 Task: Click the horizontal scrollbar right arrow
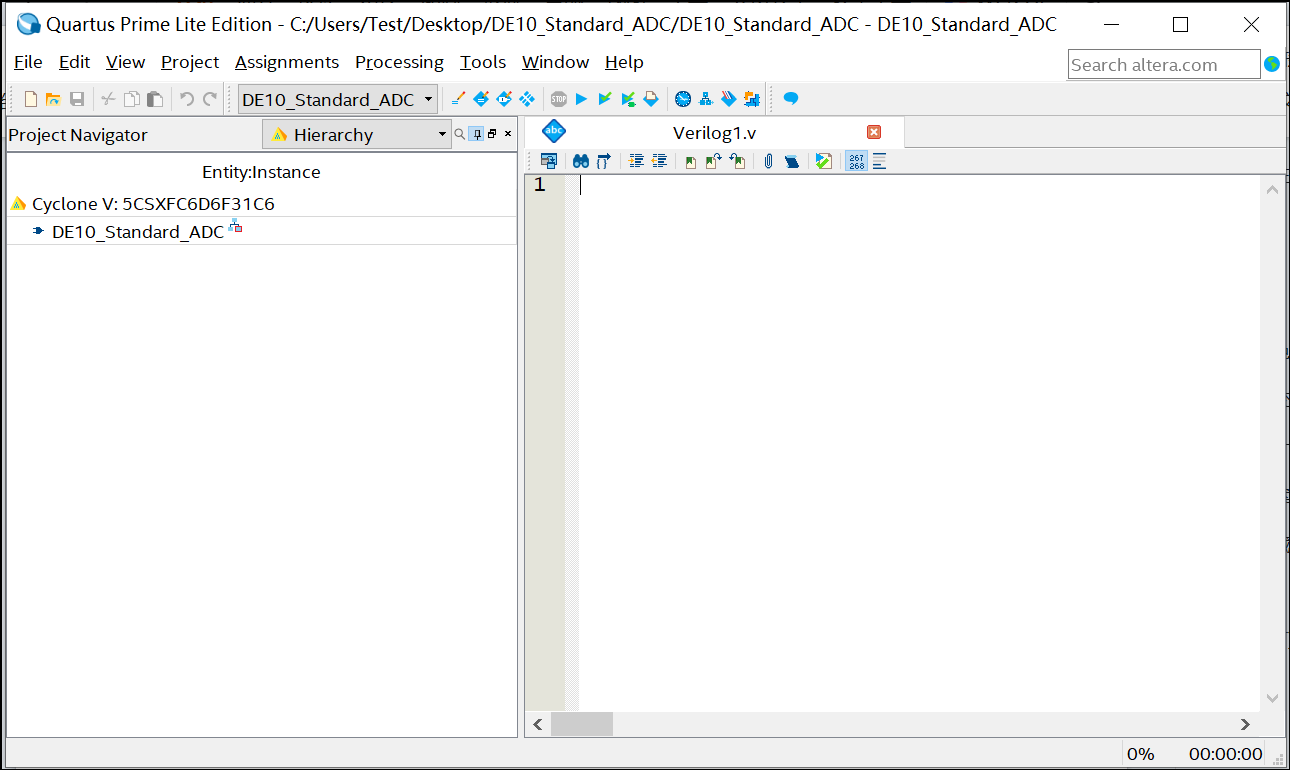pyautogui.click(x=1246, y=724)
